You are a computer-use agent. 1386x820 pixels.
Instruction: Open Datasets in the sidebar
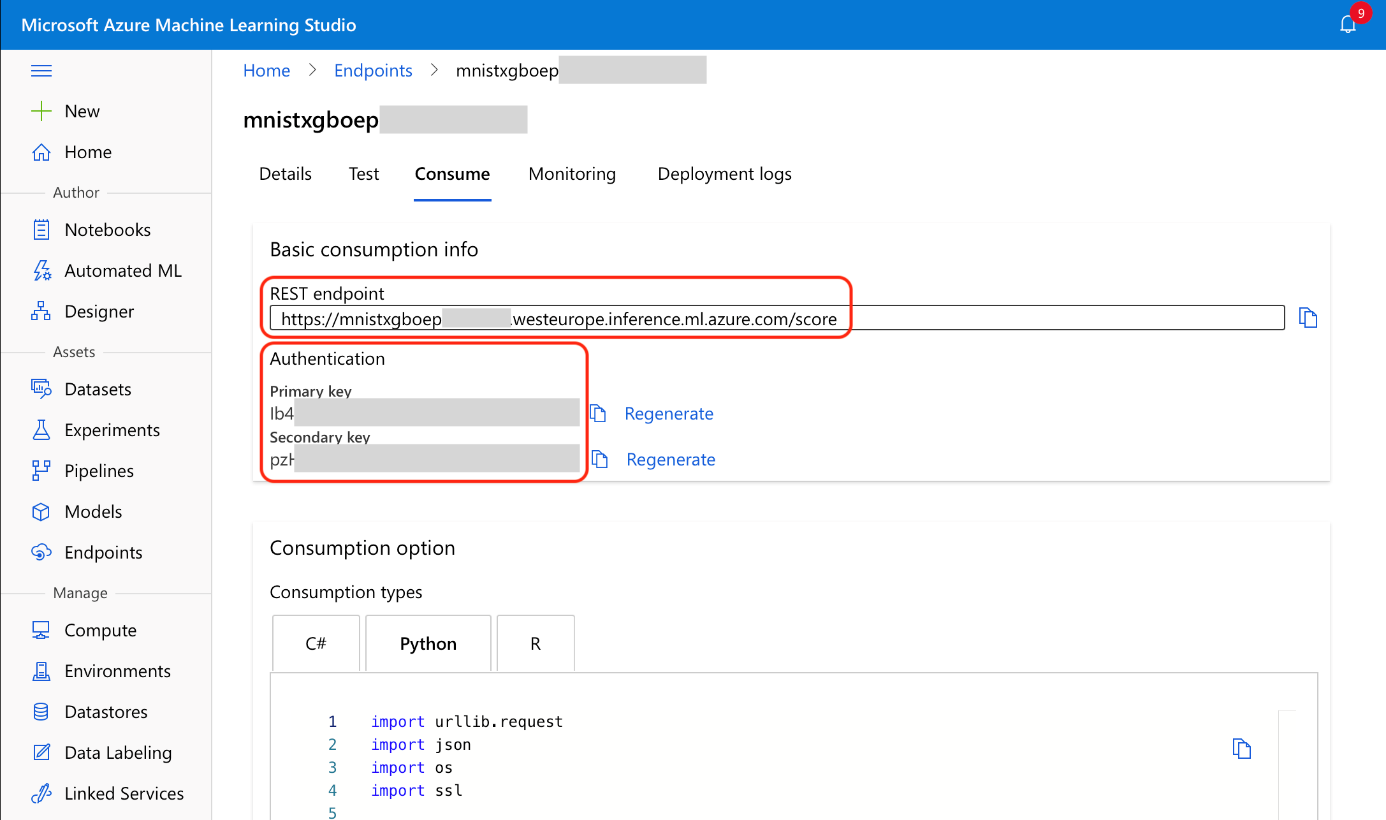(98, 389)
